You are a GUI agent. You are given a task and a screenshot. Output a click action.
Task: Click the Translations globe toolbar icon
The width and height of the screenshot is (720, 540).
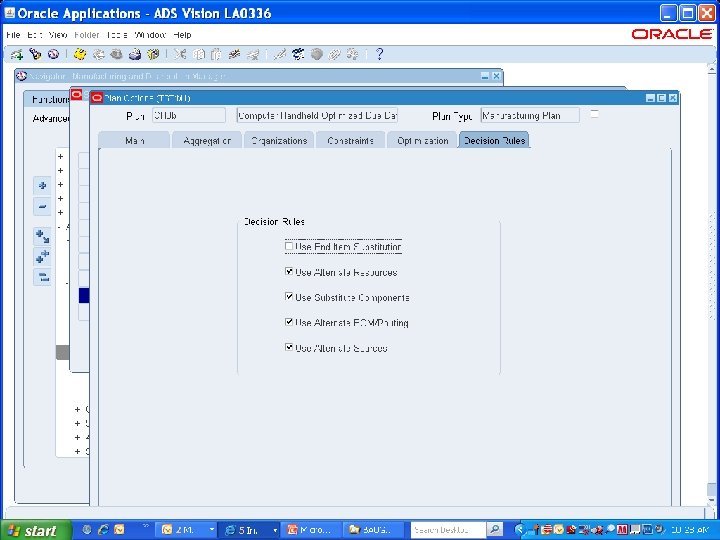pyautogui.click(x=316, y=55)
